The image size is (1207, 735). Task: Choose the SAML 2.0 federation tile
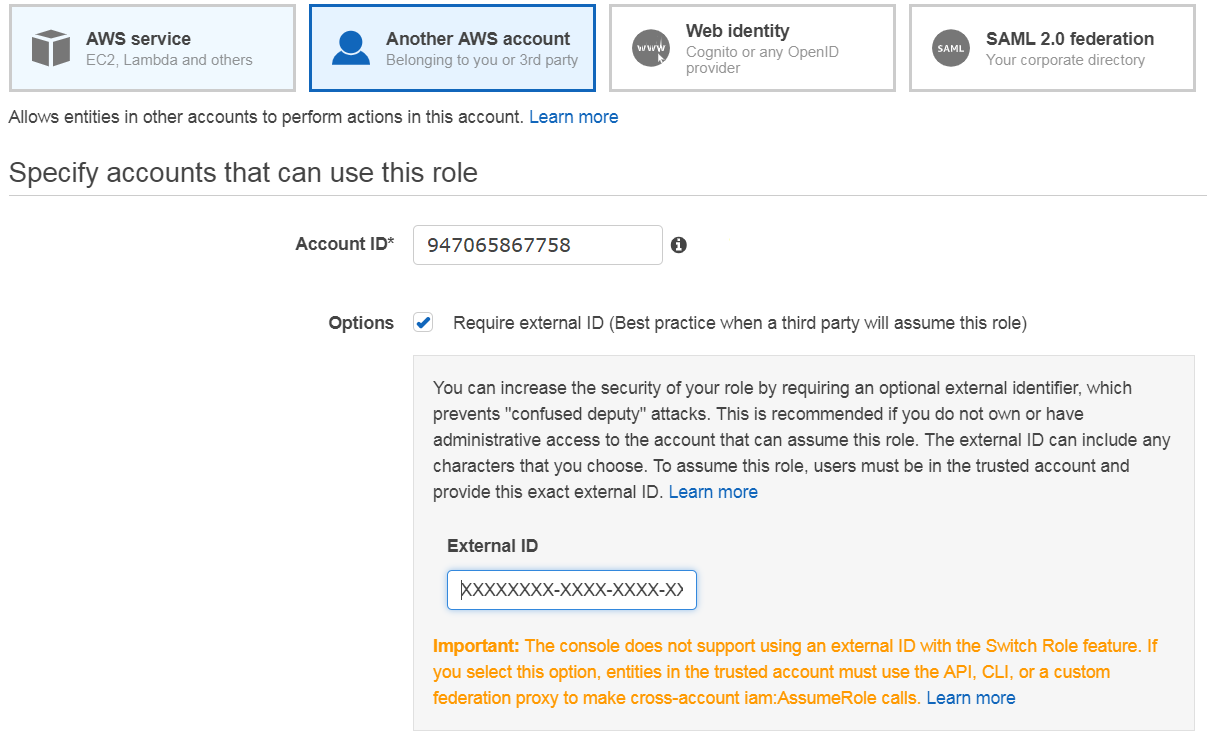point(1051,47)
